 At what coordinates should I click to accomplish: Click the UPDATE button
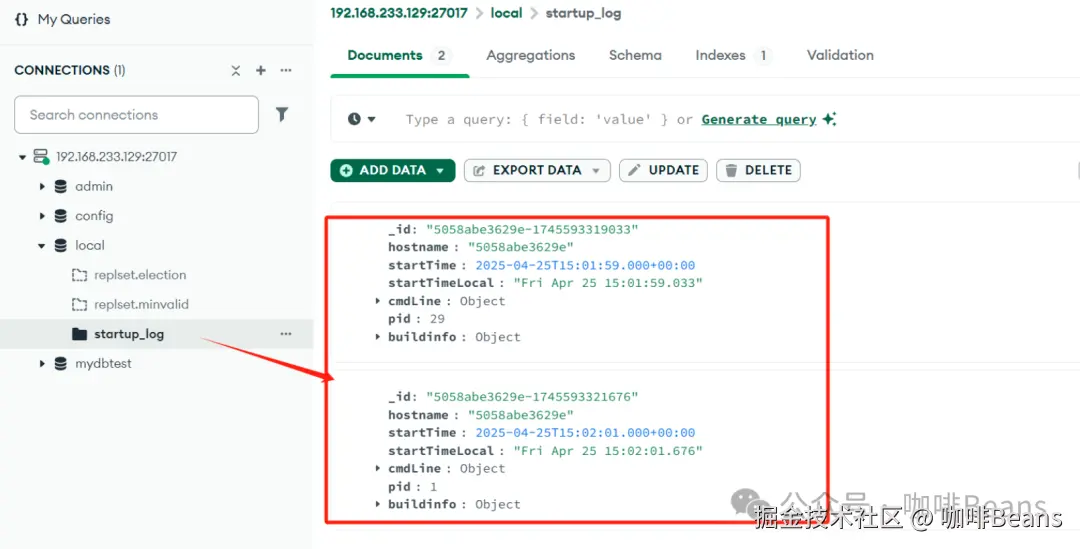click(663, 170)
